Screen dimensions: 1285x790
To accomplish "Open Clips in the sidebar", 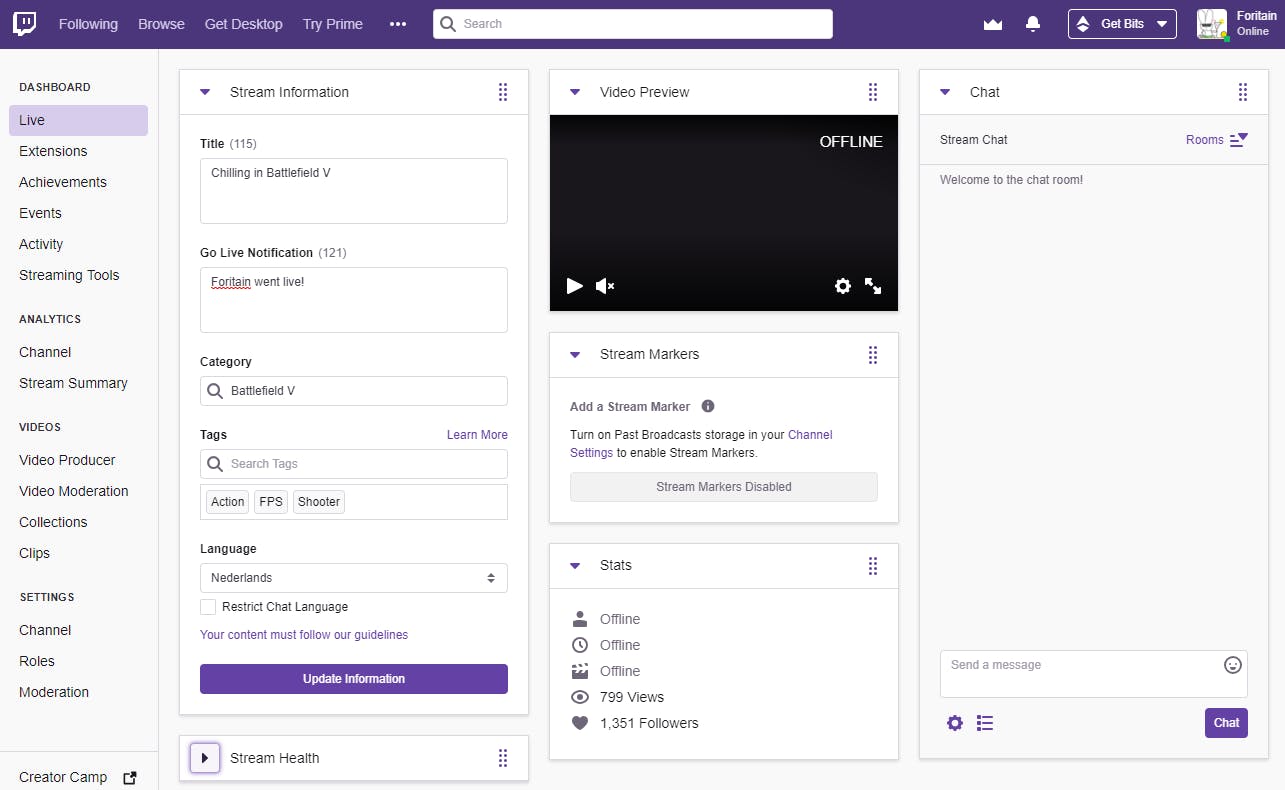I will [34, 553].
